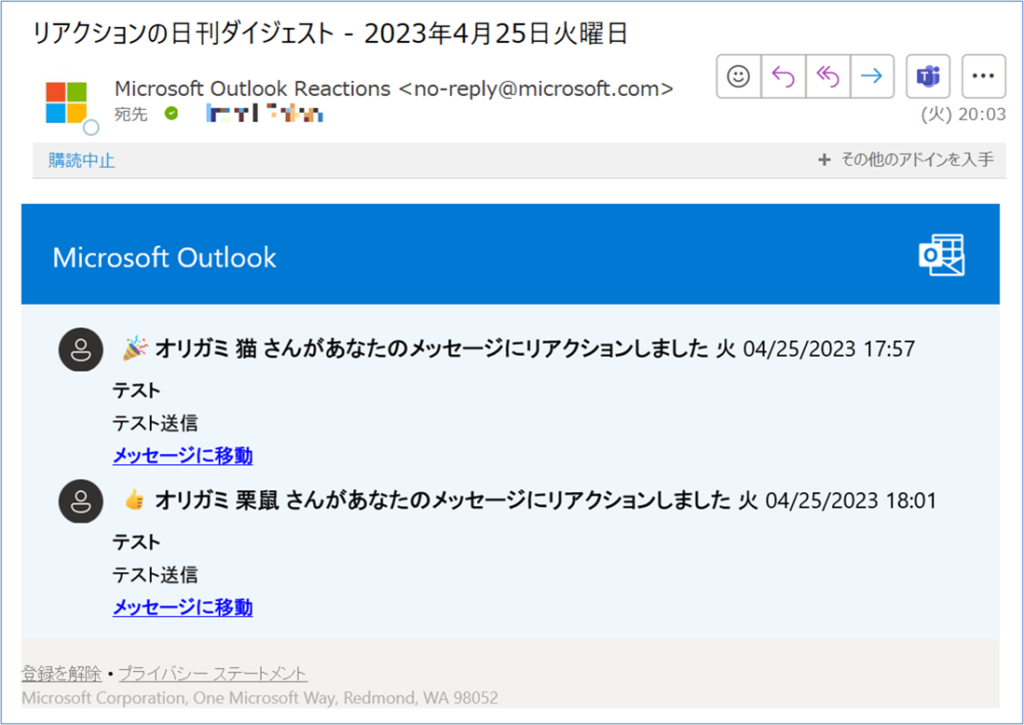Click the Reply All double-arrow icon
The image size is (1024, 725).
pyautogui.click(x=828, y=77)
